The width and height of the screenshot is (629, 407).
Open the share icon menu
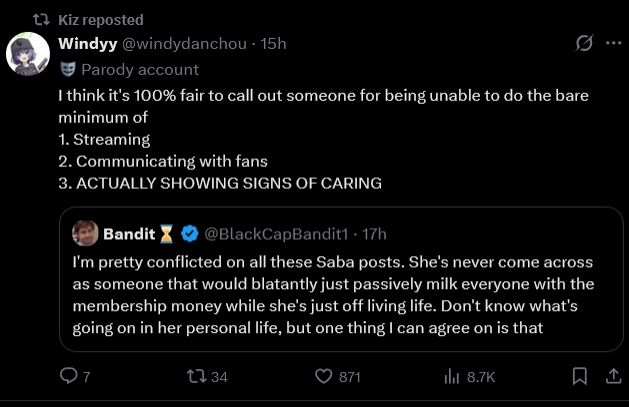click(x=611, y=376)
